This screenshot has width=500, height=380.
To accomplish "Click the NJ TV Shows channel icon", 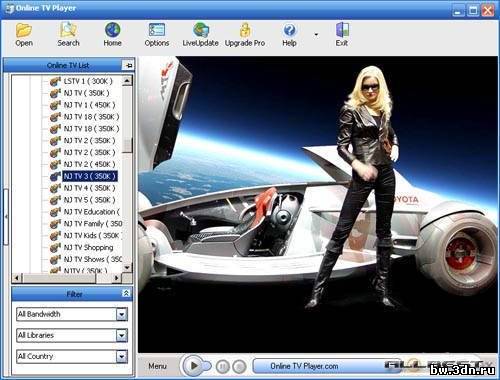I will 55,259.
